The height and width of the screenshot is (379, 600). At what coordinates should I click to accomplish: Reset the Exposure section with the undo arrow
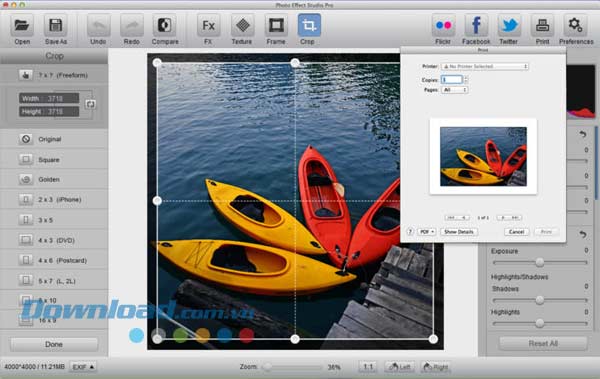[x=582, y=234]
